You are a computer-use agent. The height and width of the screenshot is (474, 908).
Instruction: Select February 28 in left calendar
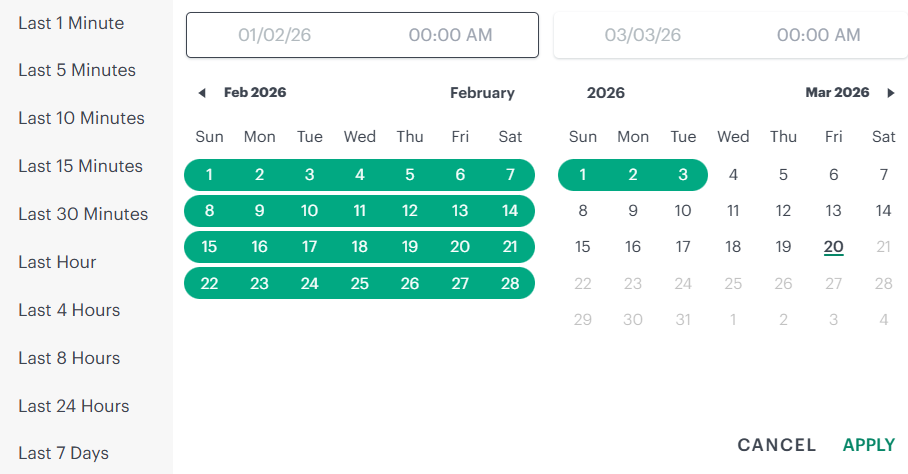point(510,283)
